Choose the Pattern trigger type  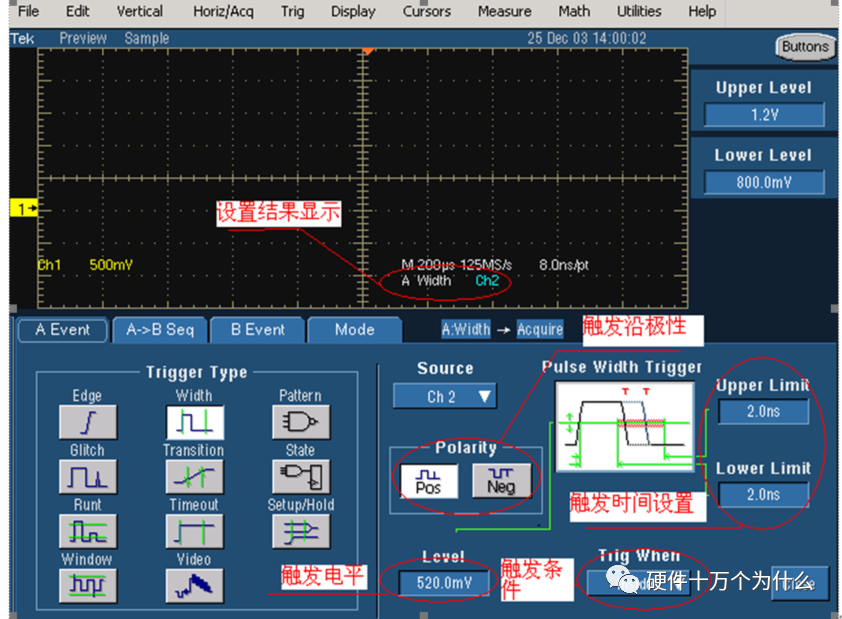click(x=298, y=420)
